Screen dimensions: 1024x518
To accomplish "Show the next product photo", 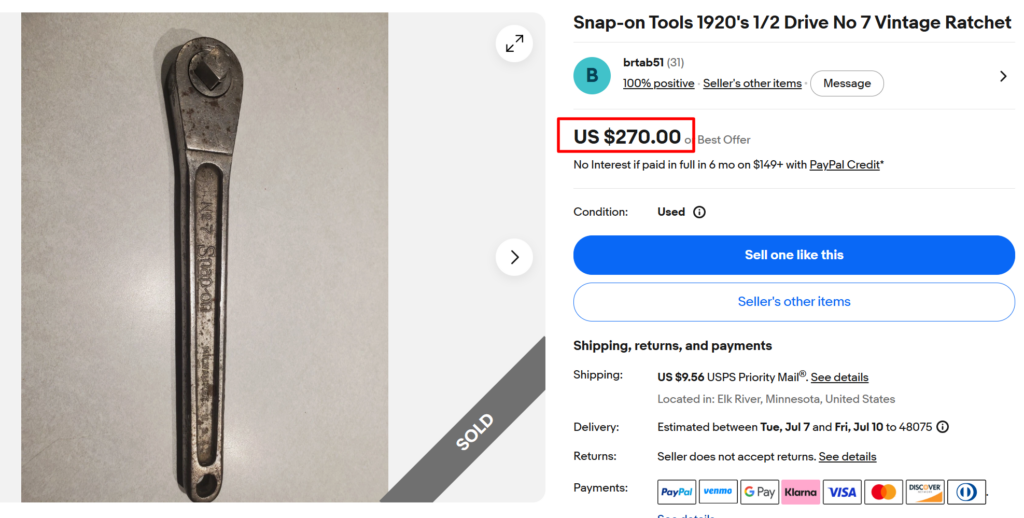I will click(514, 257).
